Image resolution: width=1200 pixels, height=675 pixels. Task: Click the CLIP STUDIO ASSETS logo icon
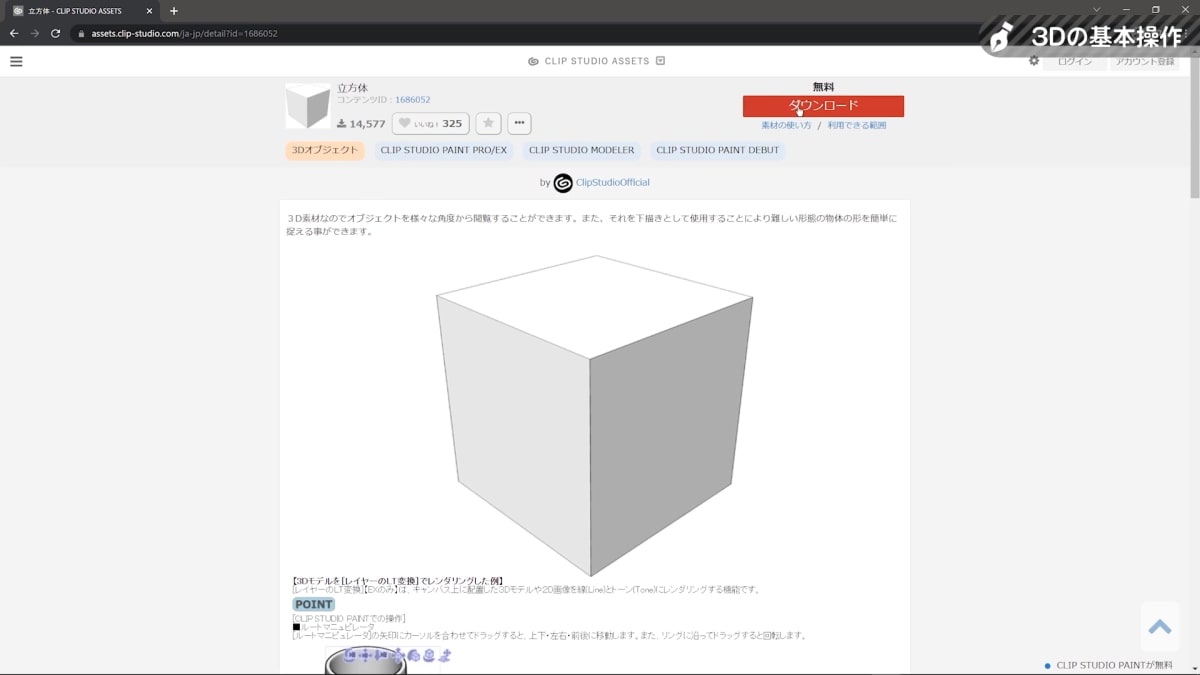pyautogui.click(x=534, y=61)
